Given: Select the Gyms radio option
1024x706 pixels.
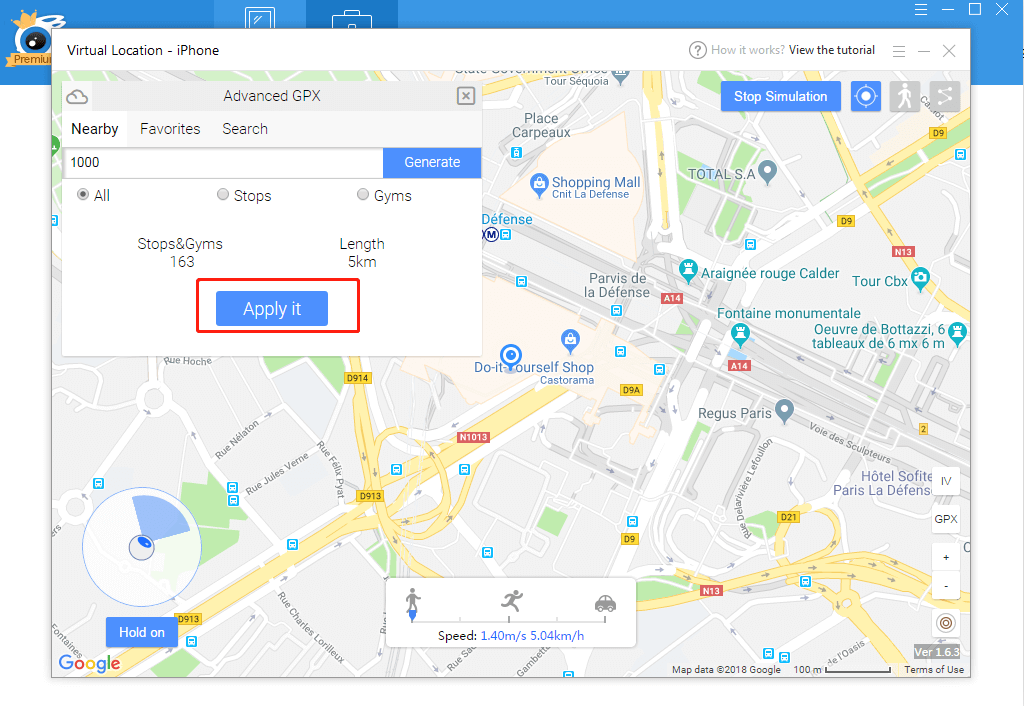Looking at the screenshot, I should pos(363,195).
